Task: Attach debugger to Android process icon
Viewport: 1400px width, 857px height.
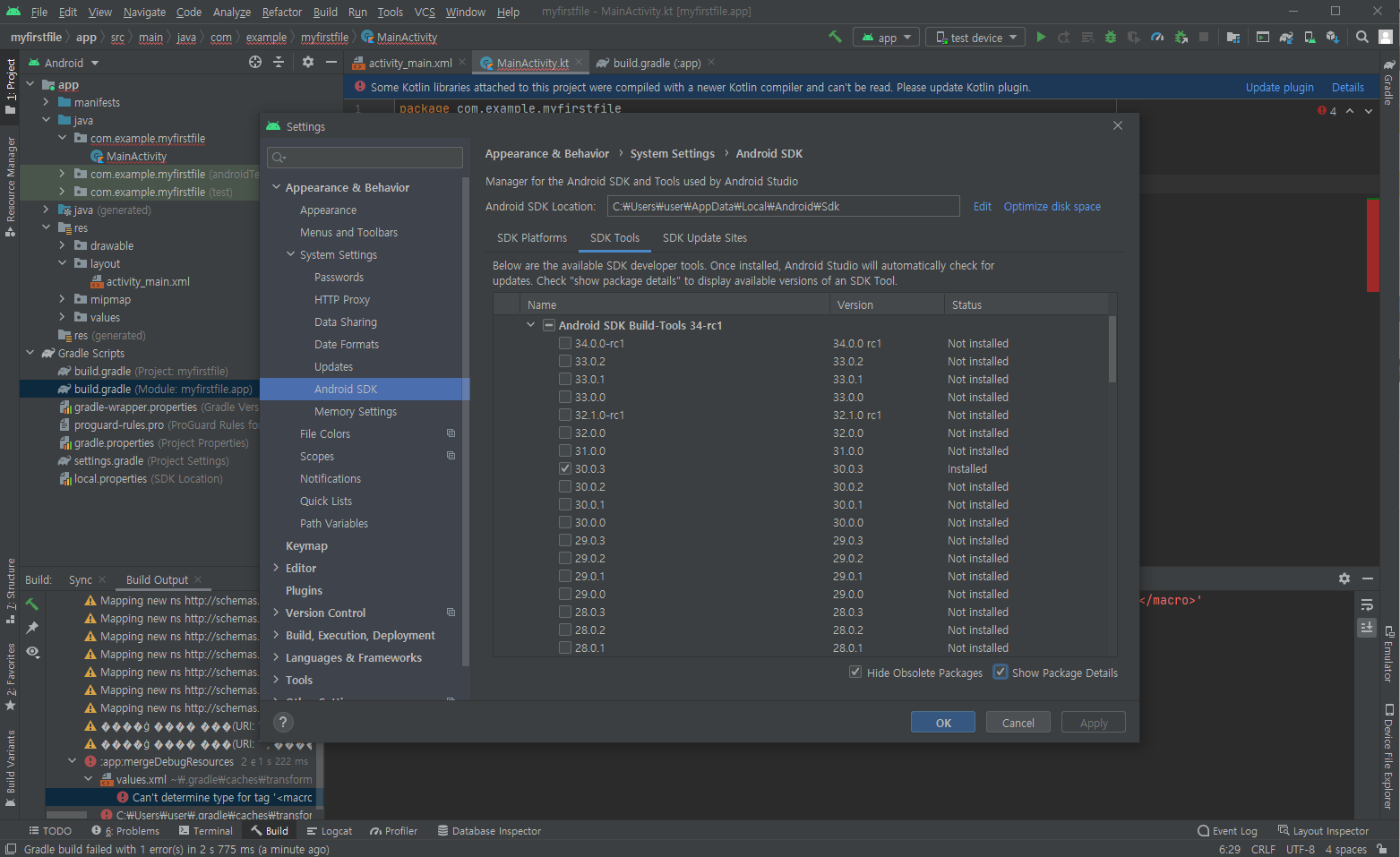Action: point(1181,37)
